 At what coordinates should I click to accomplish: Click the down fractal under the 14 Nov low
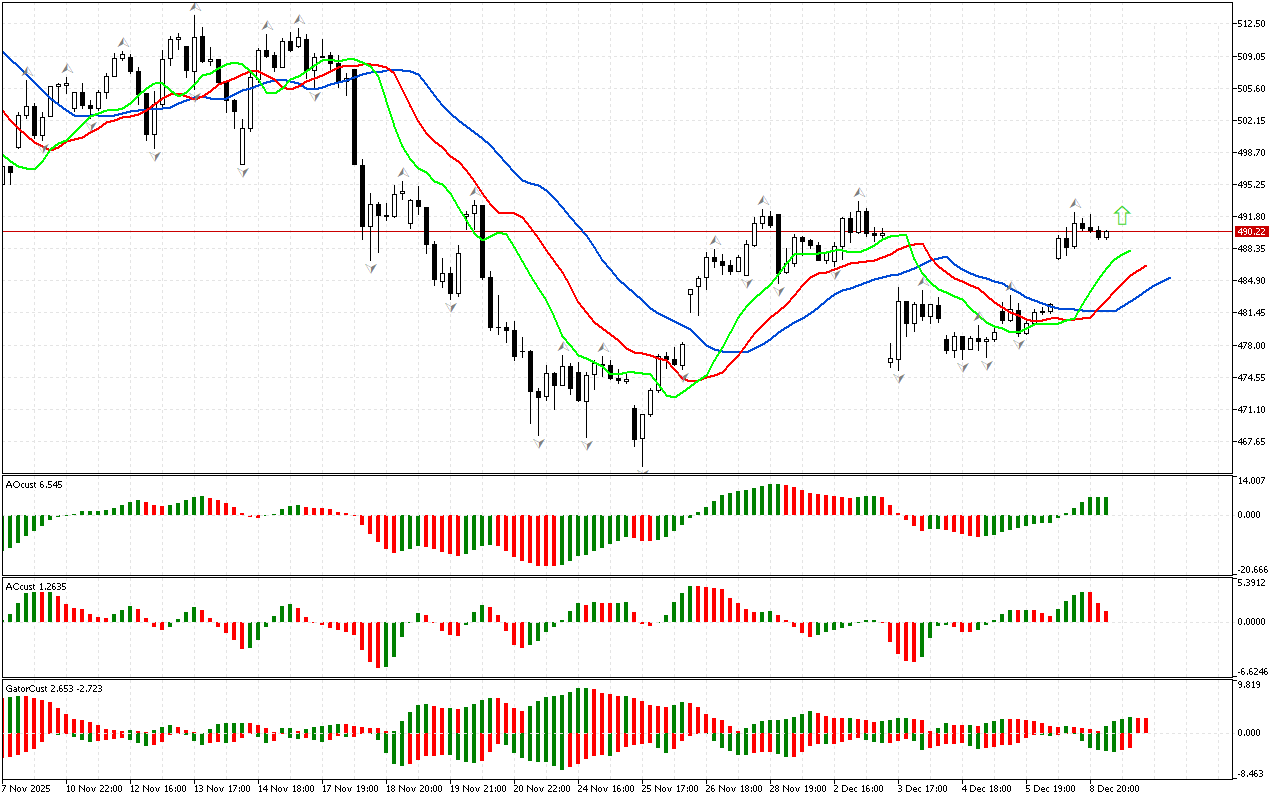click(242, 172)
